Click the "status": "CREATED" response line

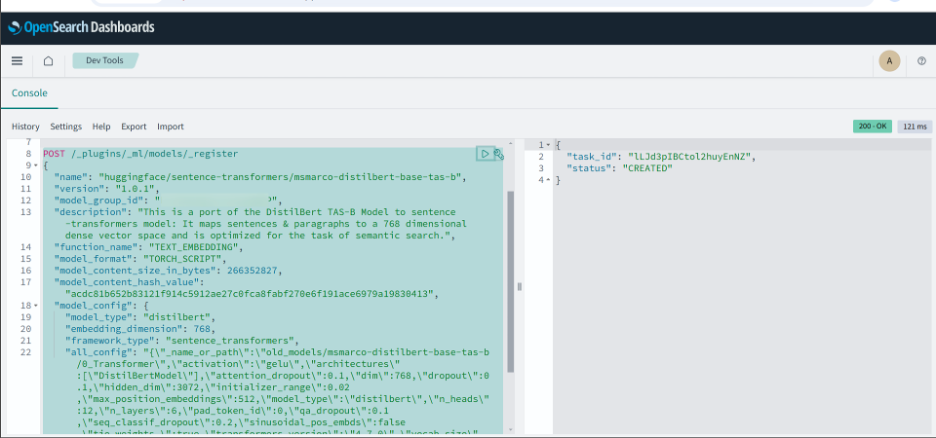(x=620, y=168)
